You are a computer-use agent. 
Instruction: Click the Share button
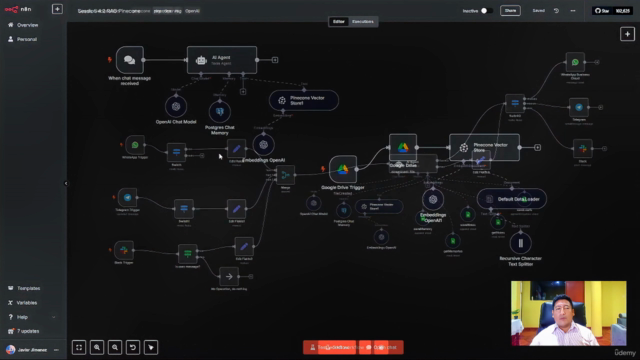point(510,11)
